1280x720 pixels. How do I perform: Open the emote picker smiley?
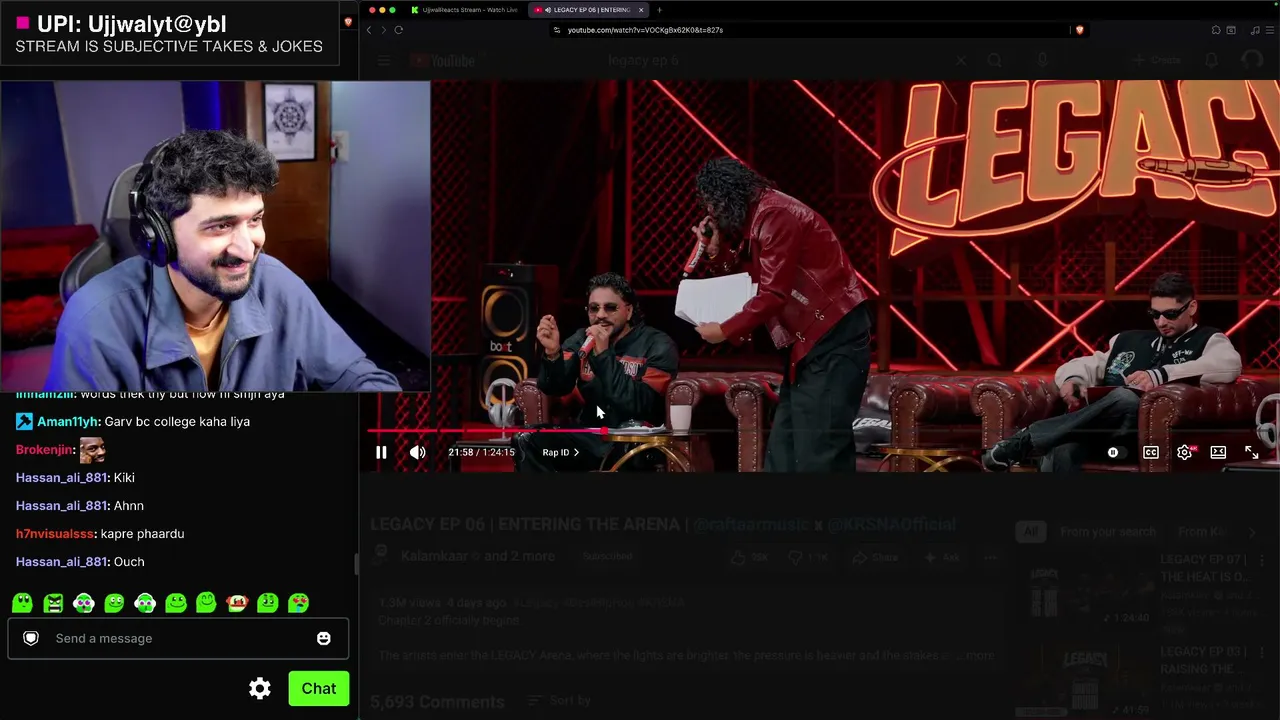[x=324, y=638]
